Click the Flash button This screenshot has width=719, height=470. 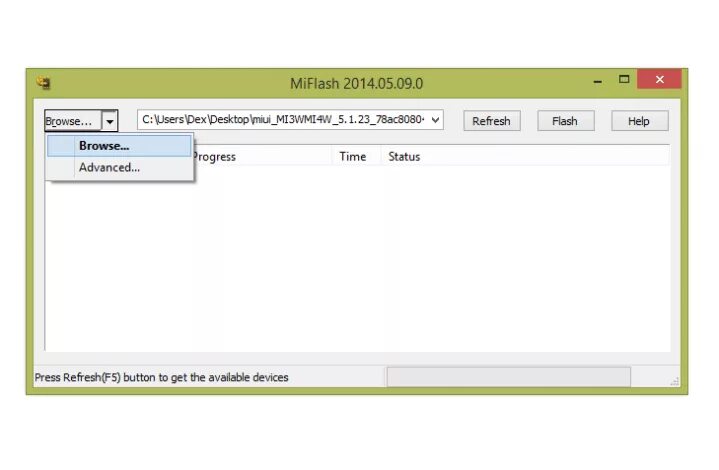(565, 121)
